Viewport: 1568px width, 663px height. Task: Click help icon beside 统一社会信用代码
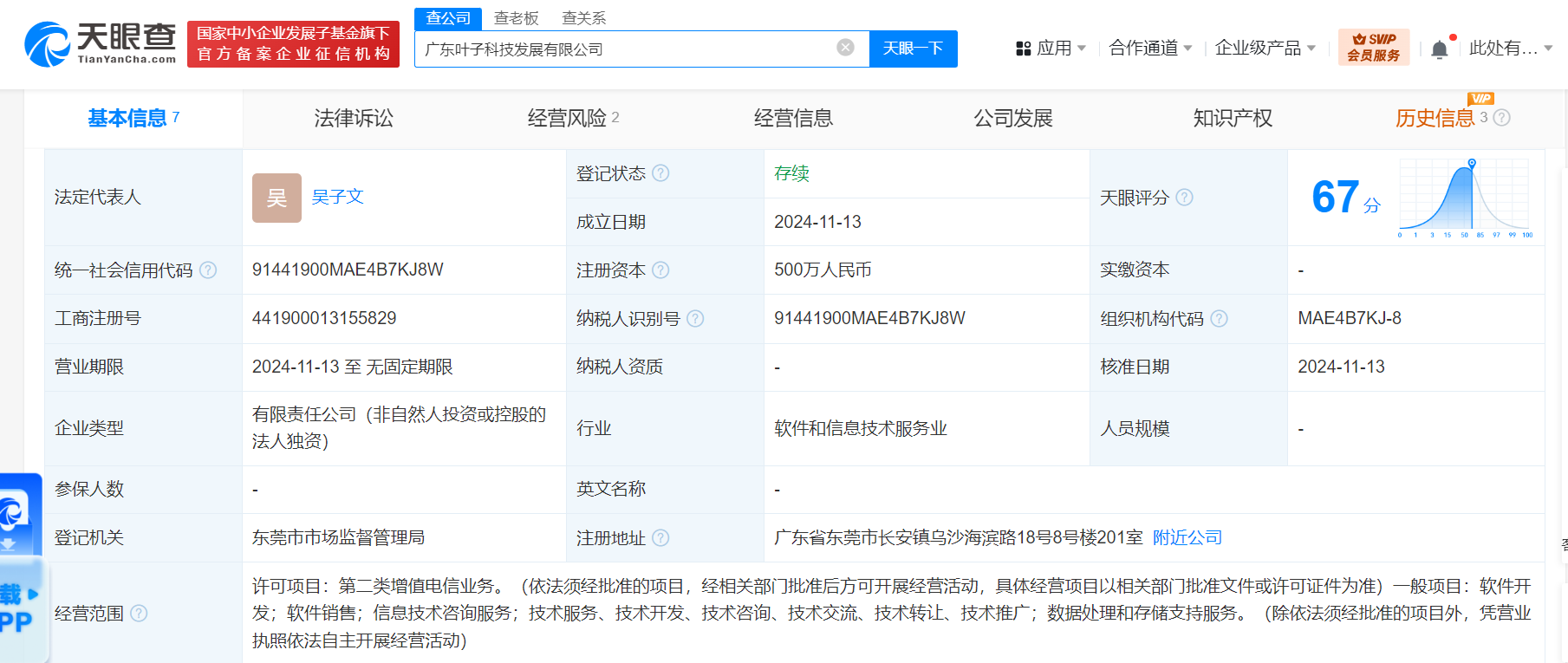pos(208,270)
